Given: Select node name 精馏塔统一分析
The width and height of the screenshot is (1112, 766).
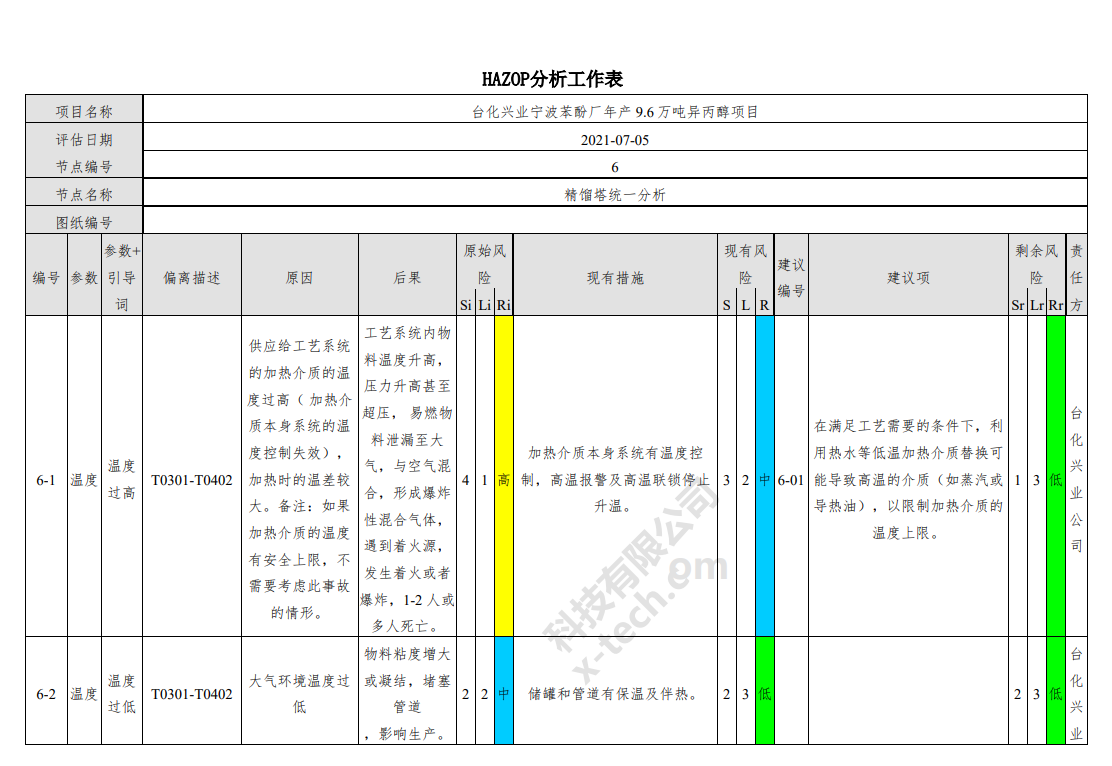Looking at the screenshot, I should tap(615, 195).
